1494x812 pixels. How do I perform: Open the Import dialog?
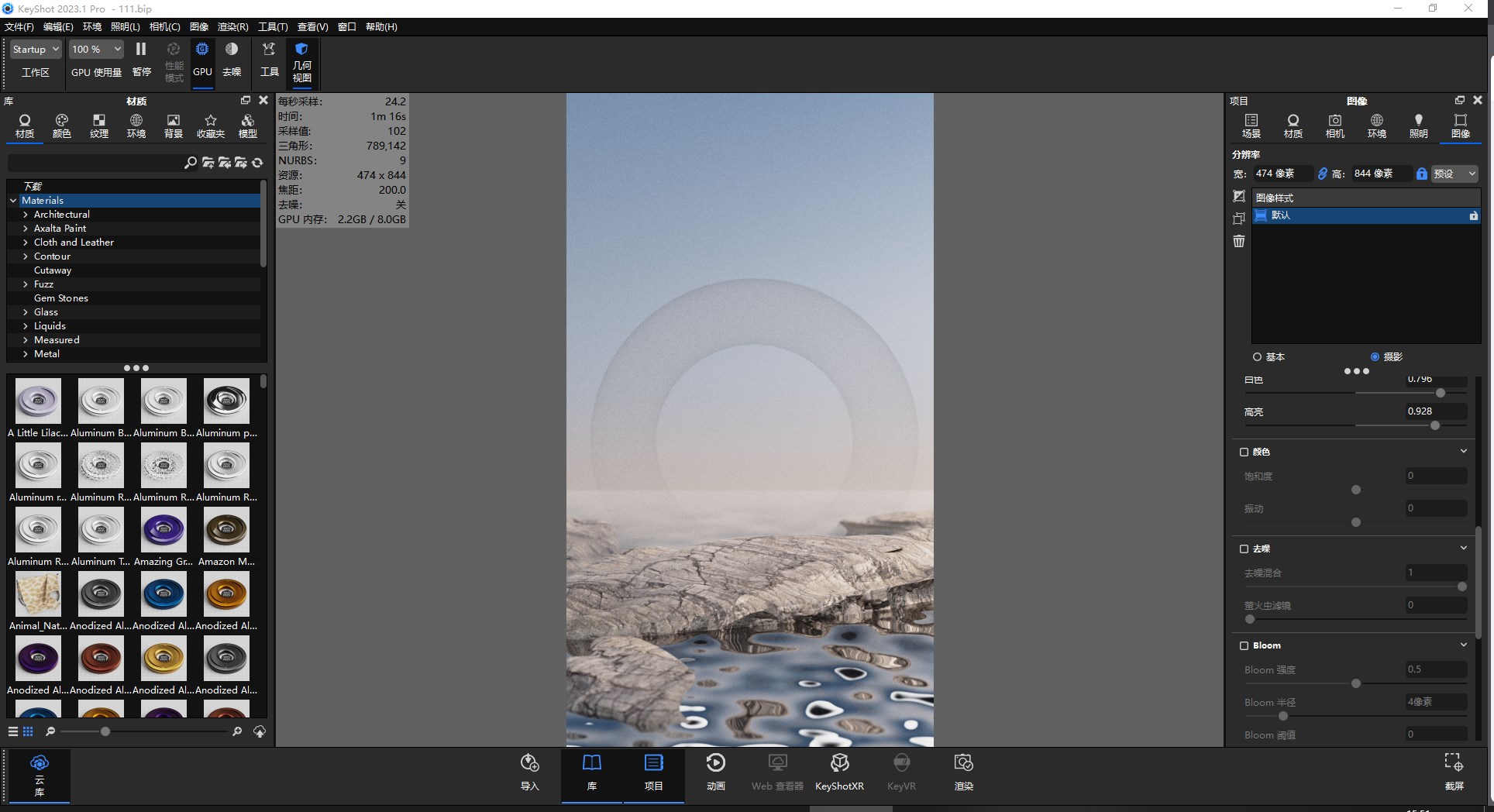pos(530,772)
